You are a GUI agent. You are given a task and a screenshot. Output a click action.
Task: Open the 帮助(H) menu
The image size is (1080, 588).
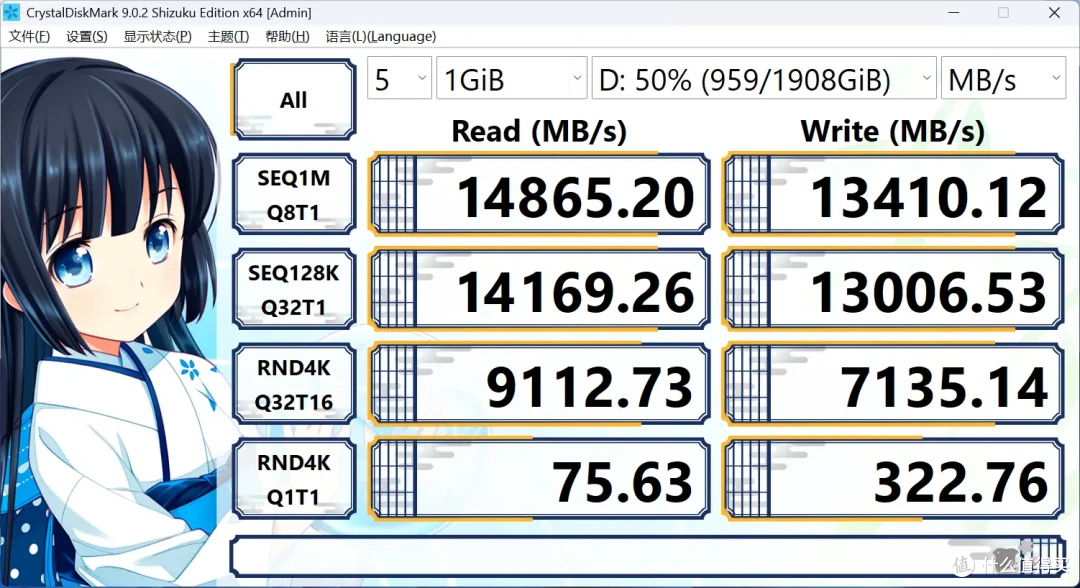point(287,36)
